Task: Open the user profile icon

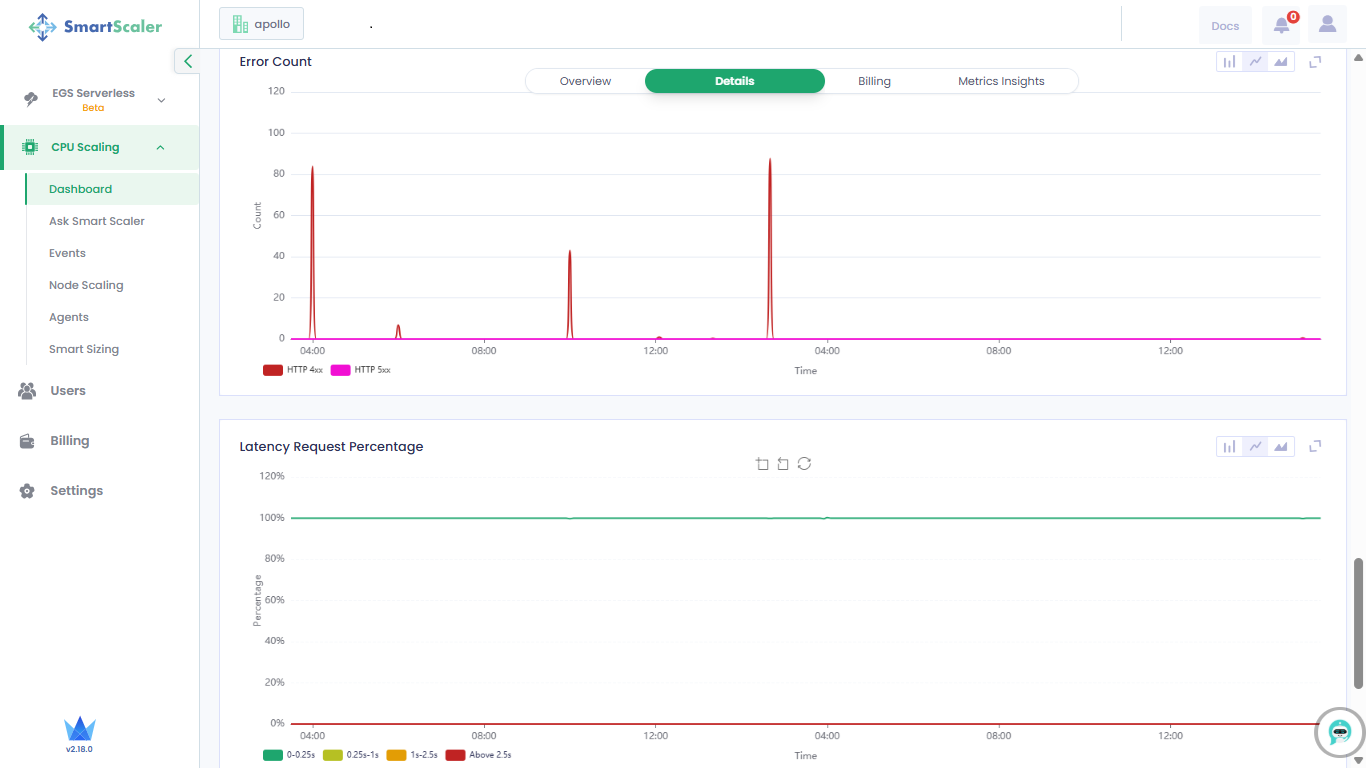Action: (1327, 25)
